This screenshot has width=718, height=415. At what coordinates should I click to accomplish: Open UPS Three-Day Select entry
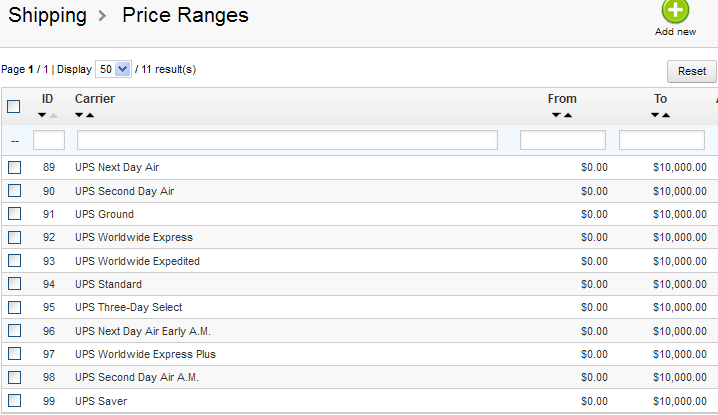(x=129, y=307)
